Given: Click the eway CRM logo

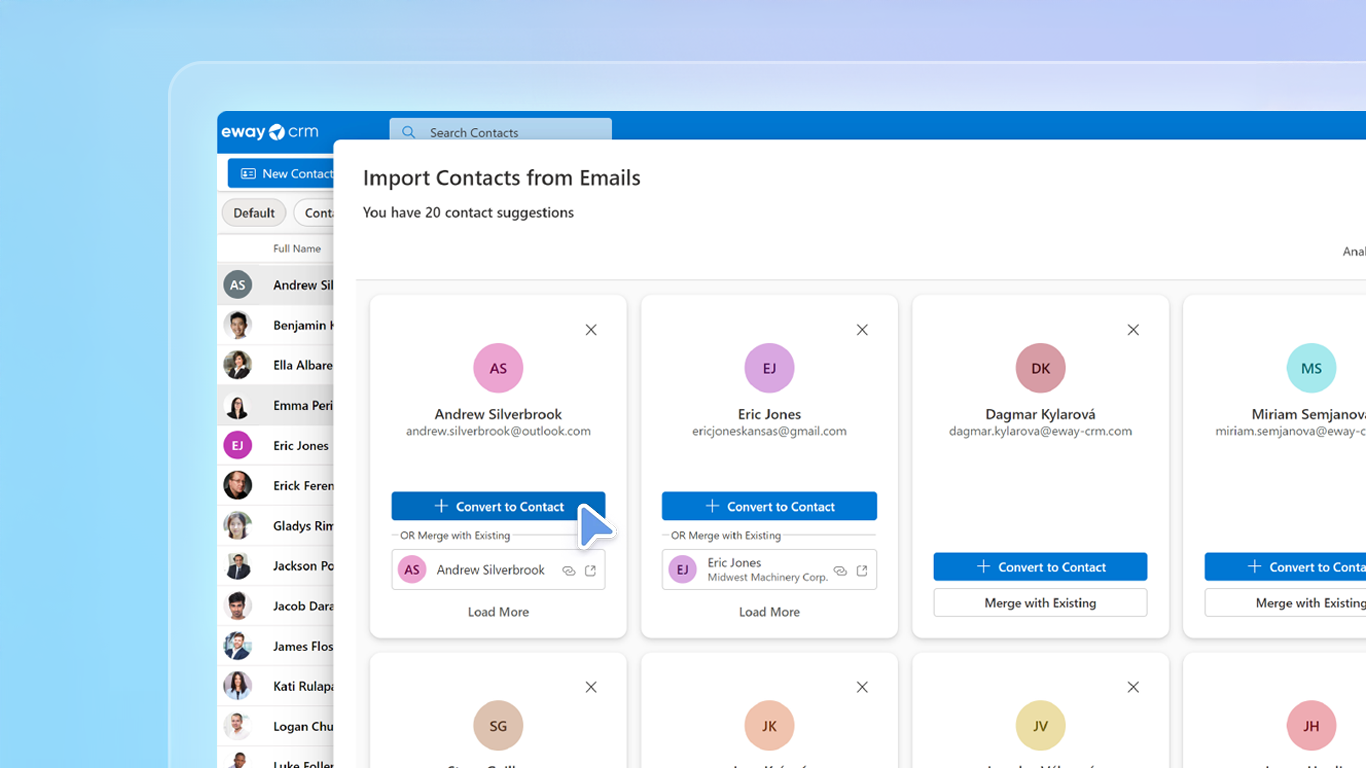Looking at the screenshot, I should coord(270,131).
